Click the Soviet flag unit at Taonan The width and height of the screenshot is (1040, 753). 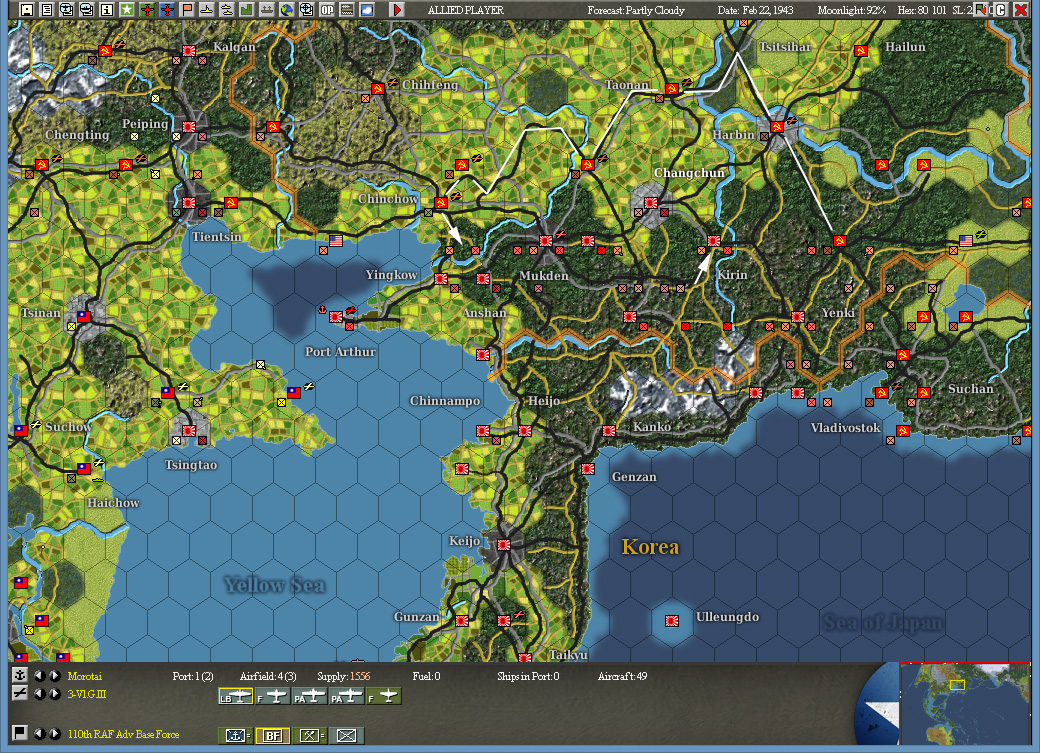click(x=672, y=89)
